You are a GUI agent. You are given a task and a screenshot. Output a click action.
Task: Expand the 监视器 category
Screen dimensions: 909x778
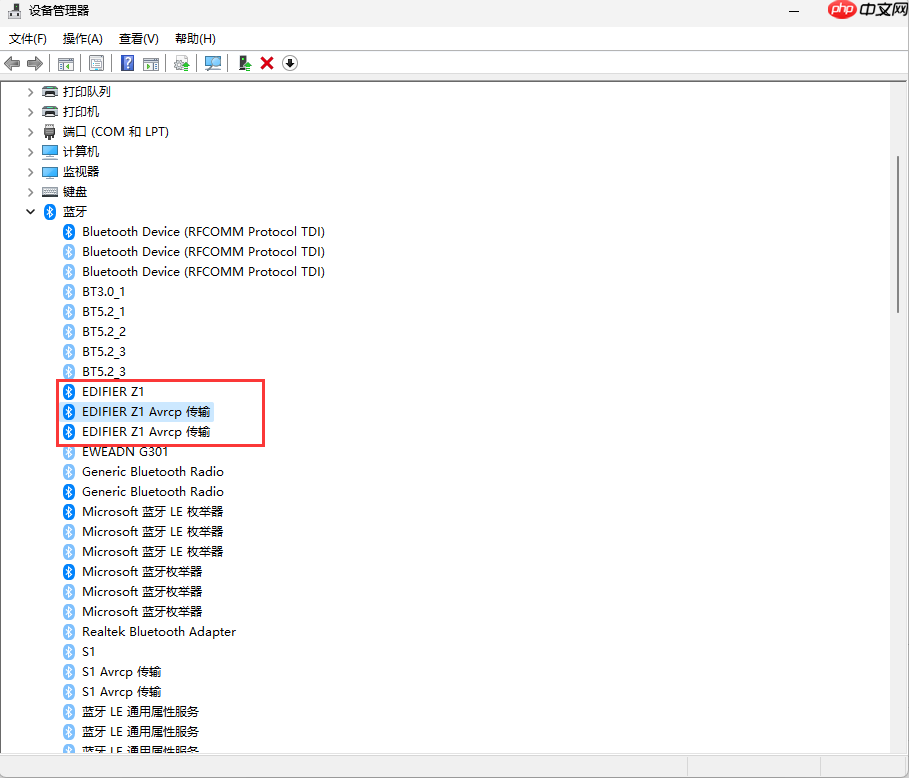click(x=31, y=171)
